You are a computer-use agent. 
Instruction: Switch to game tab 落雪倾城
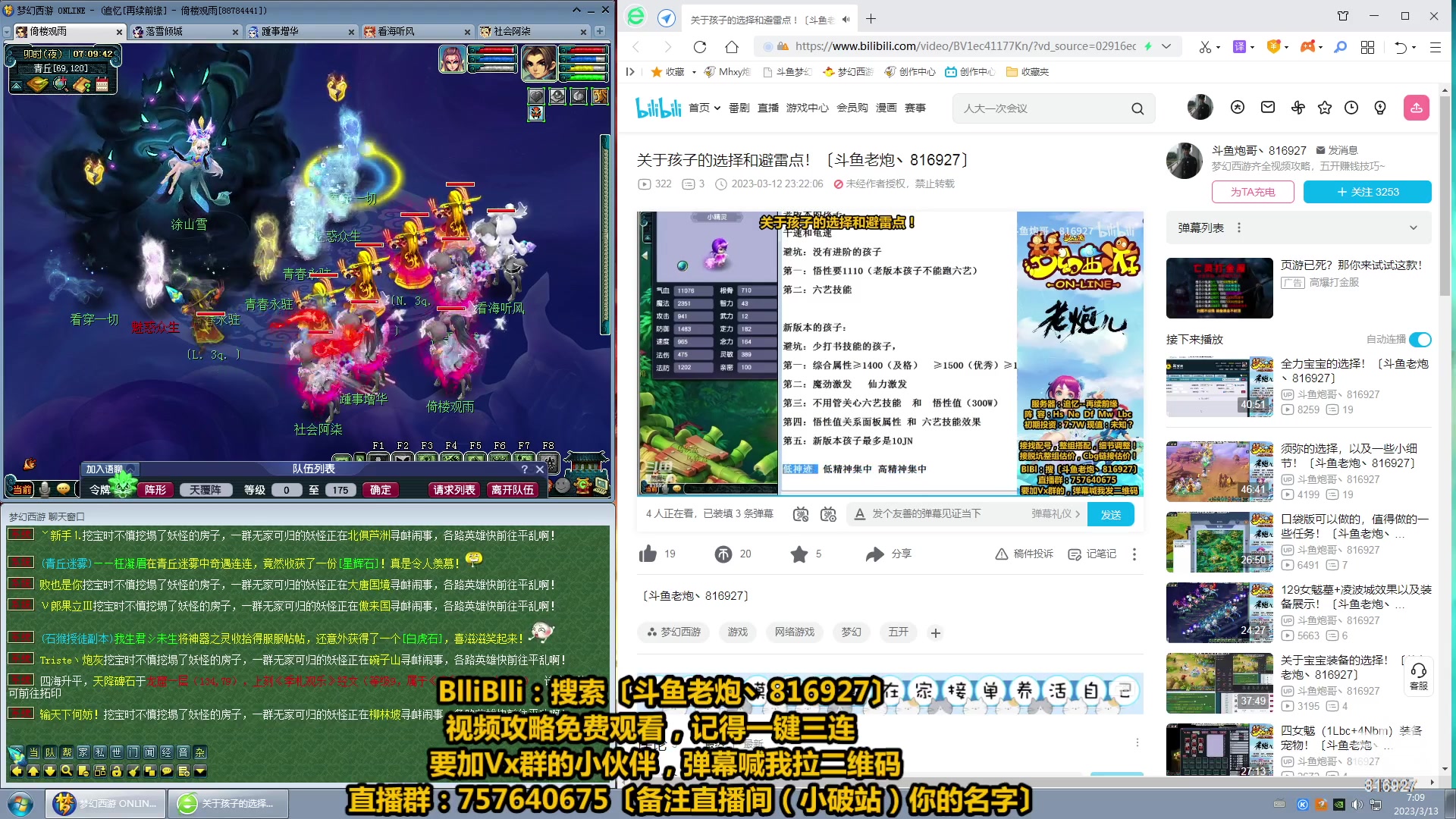185,31
